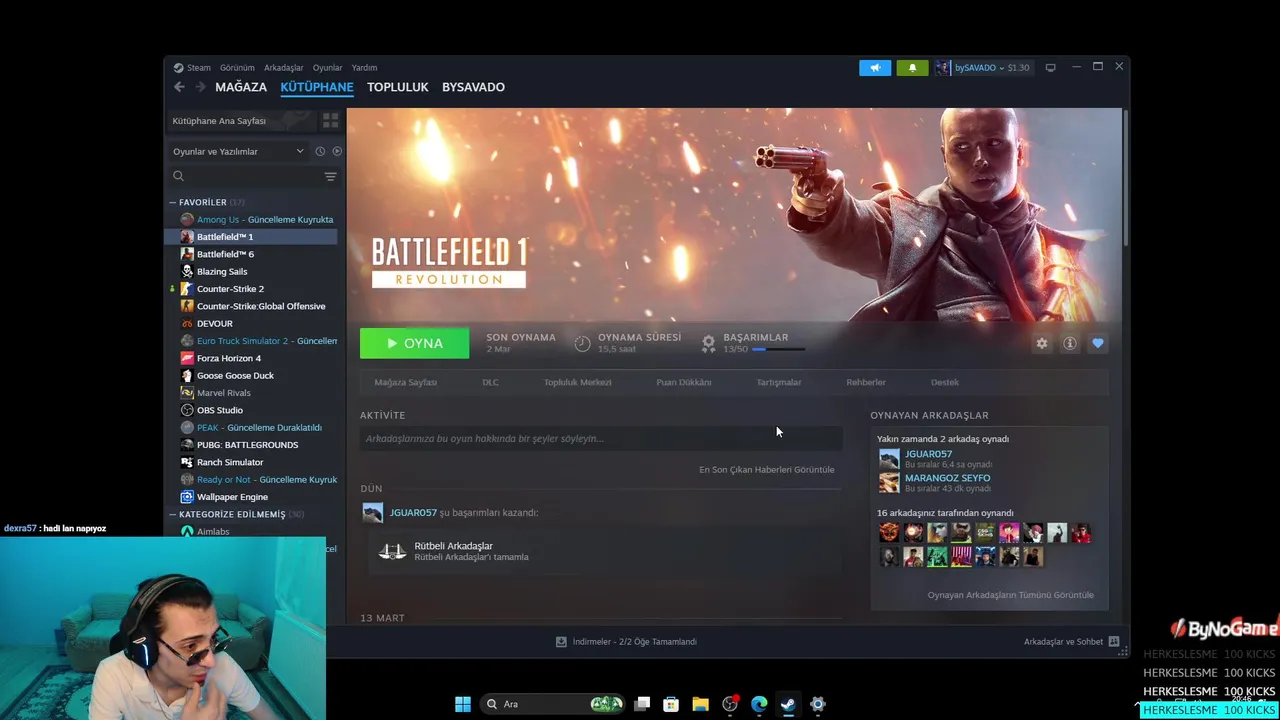Viewport: 1280px width, 720px height.
Task: Click the Rütbeli Arkadaşlar achievement icon
Action: 393,551
